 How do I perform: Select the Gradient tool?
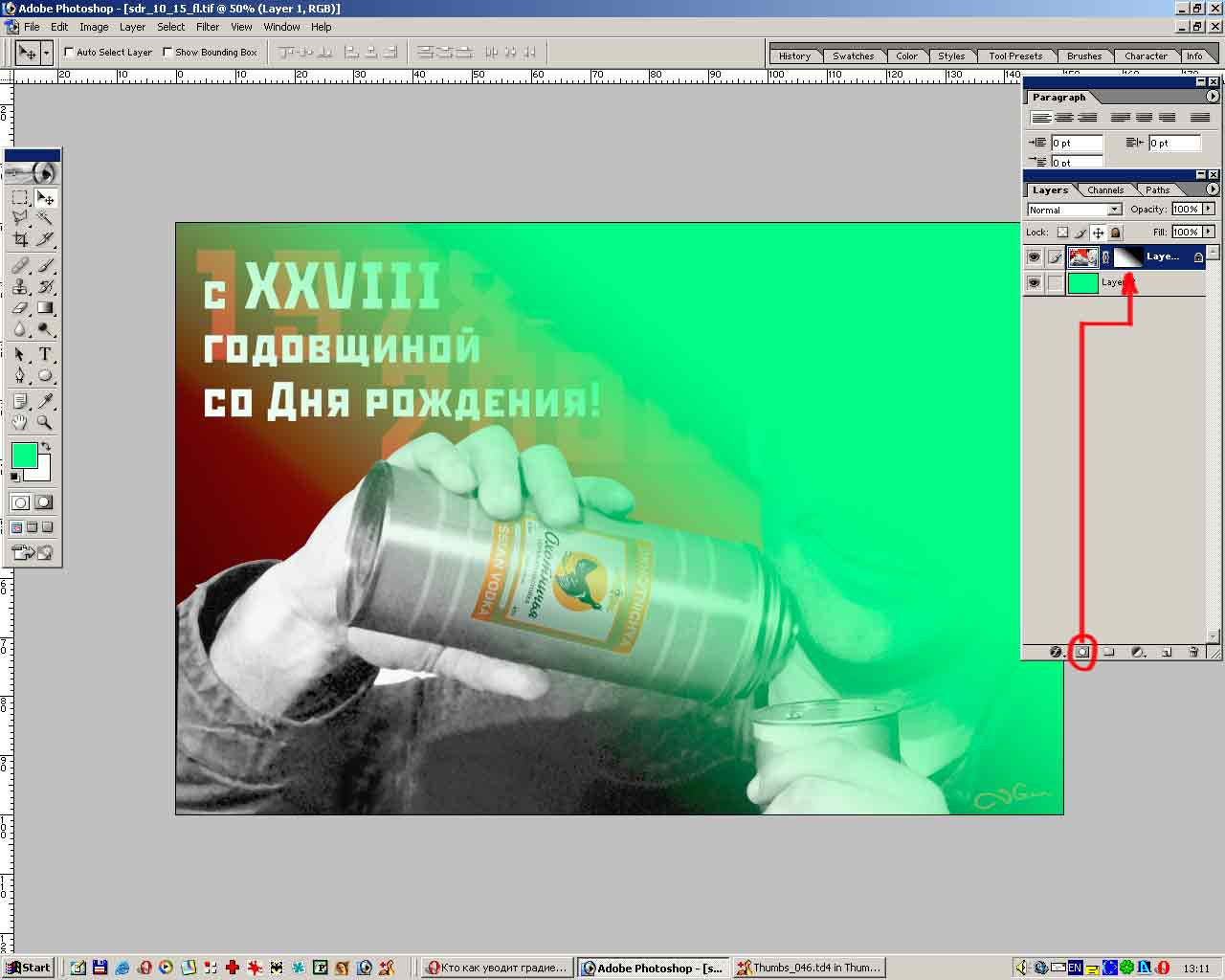click(45, 307)
